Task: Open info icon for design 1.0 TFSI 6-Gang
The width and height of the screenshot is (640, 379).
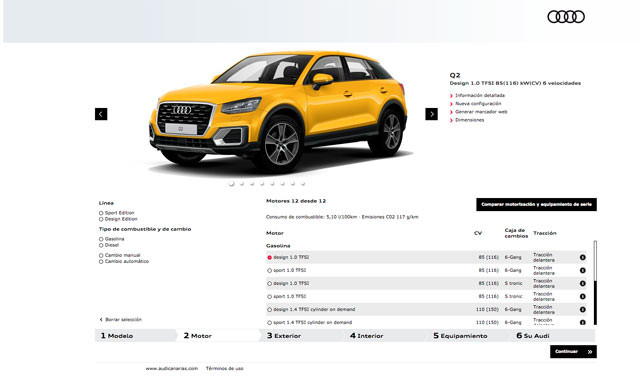Action: 582,257
